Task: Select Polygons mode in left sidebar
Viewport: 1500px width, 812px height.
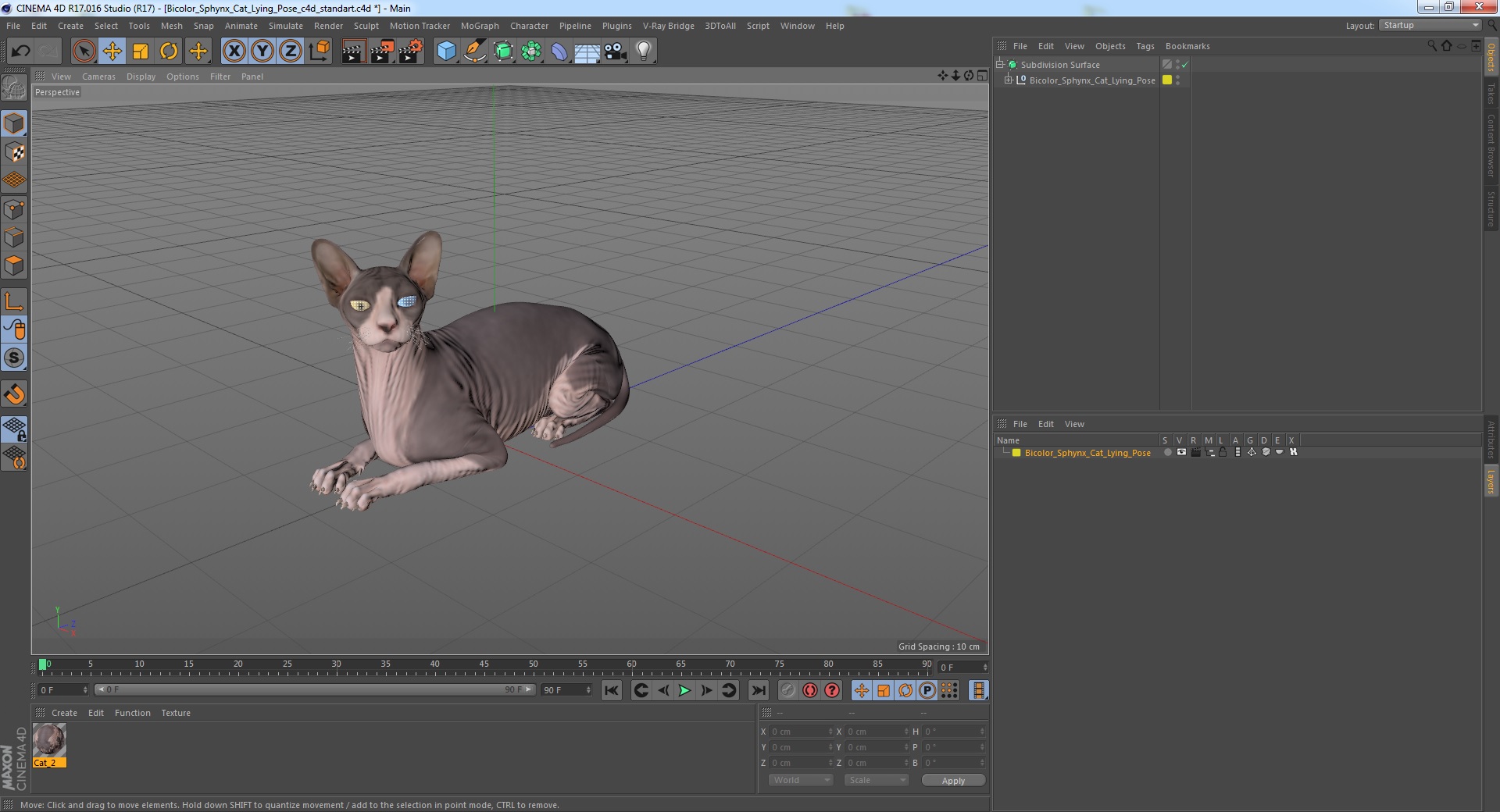Action: (x=14, y=265)
